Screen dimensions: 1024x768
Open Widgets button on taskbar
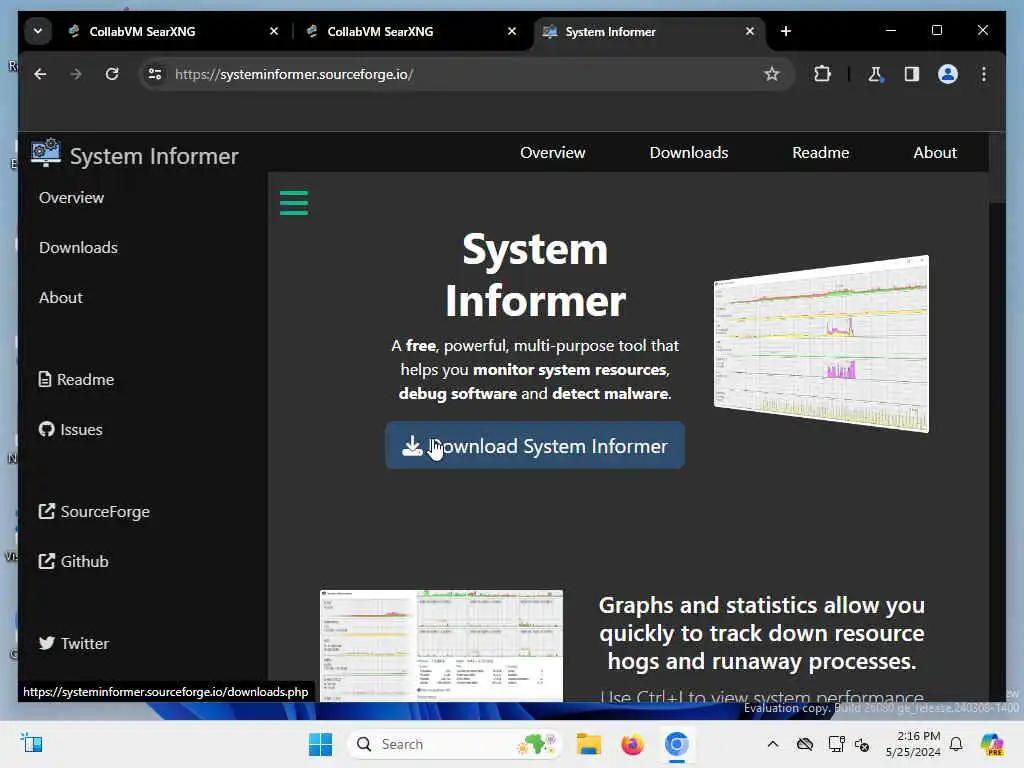click(x=31, y=744)
